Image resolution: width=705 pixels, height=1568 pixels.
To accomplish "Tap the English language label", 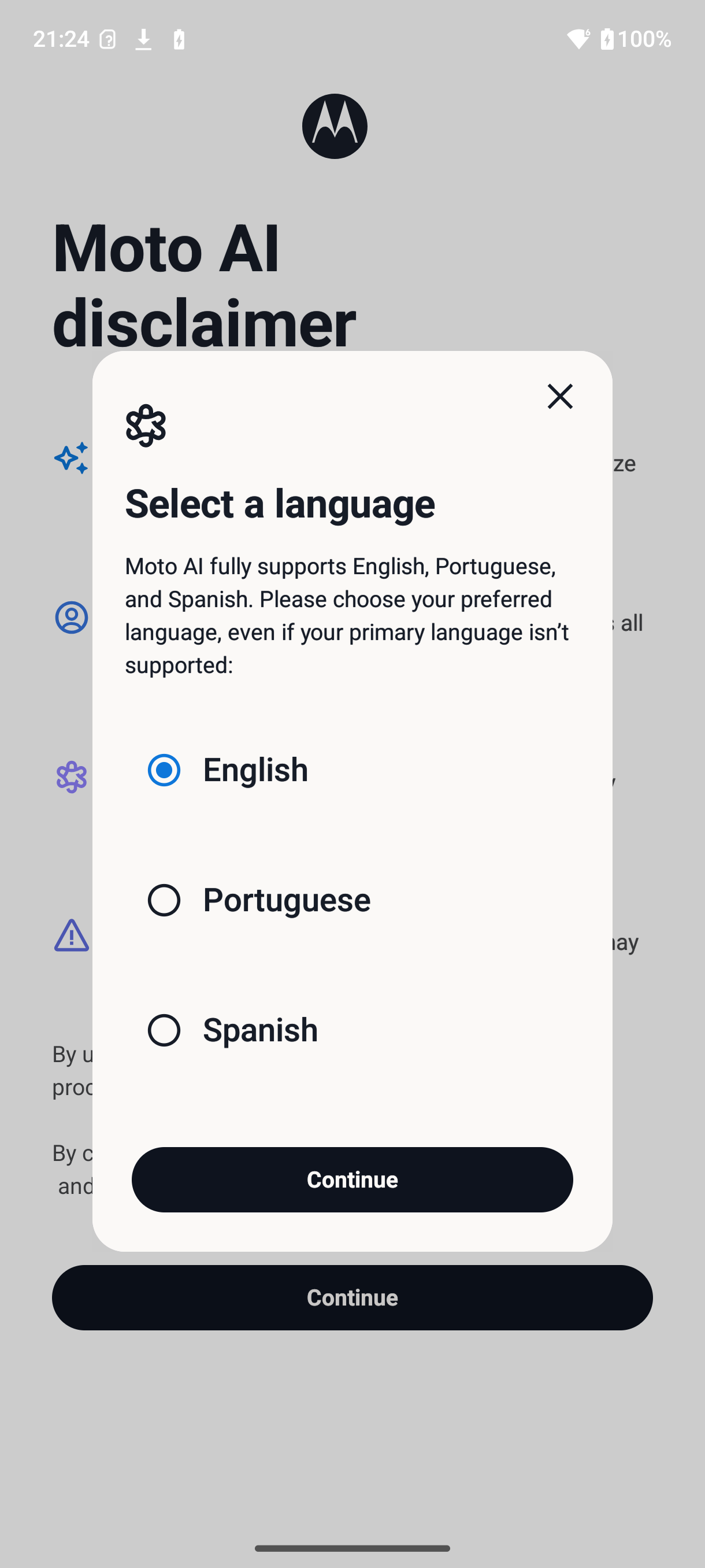I will (255, 770).
